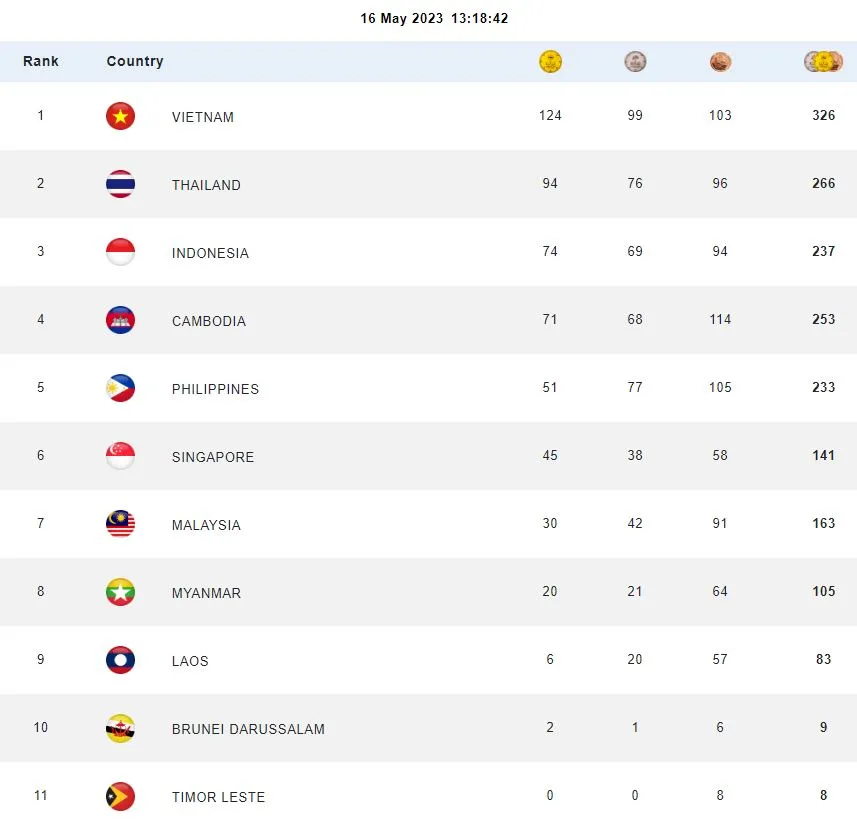Click the Malaysia flag icon
This screenshot has width=857, height=830.
121,524
